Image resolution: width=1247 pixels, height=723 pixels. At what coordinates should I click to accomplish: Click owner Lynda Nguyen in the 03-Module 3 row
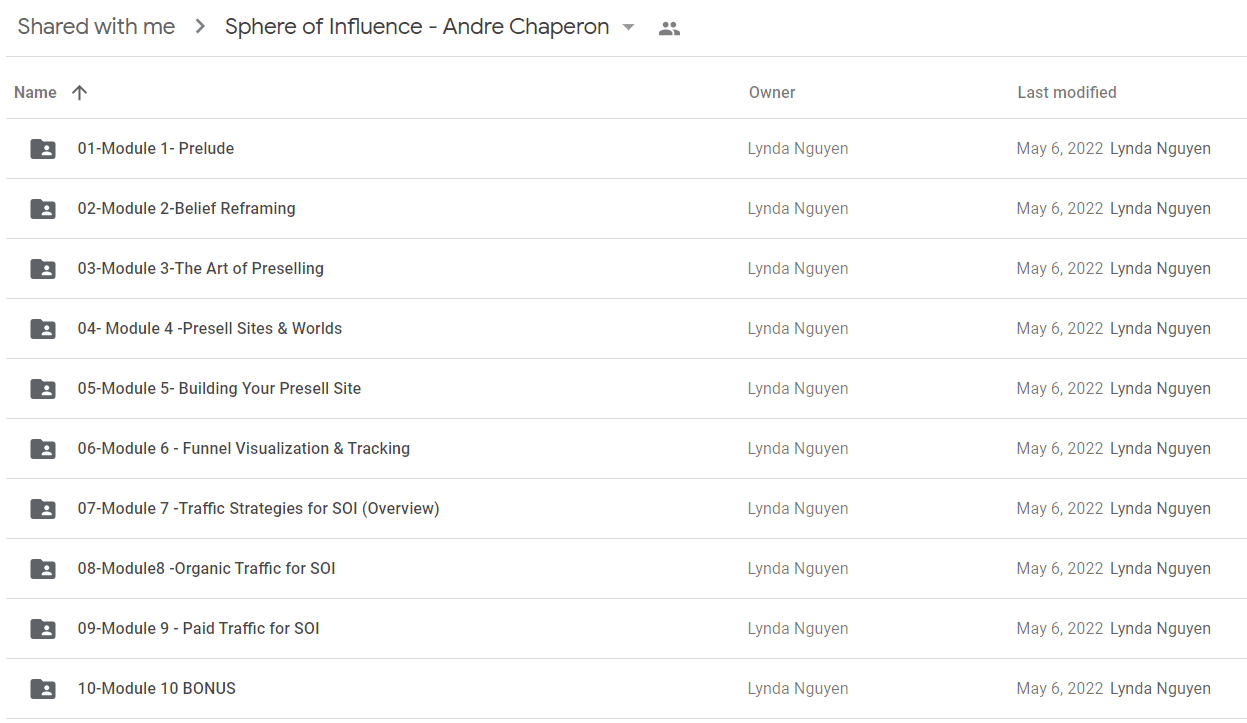[x=798, y=268]
